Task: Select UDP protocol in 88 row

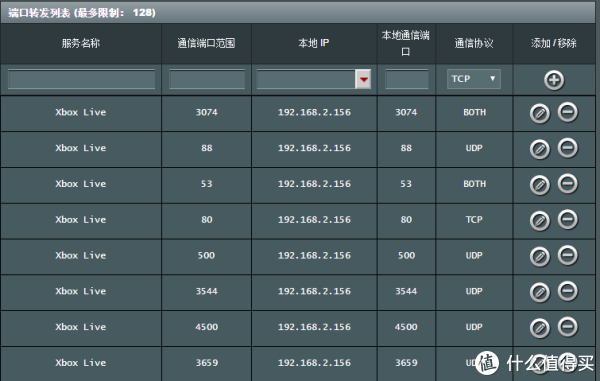Action: [x=474, y=148]
